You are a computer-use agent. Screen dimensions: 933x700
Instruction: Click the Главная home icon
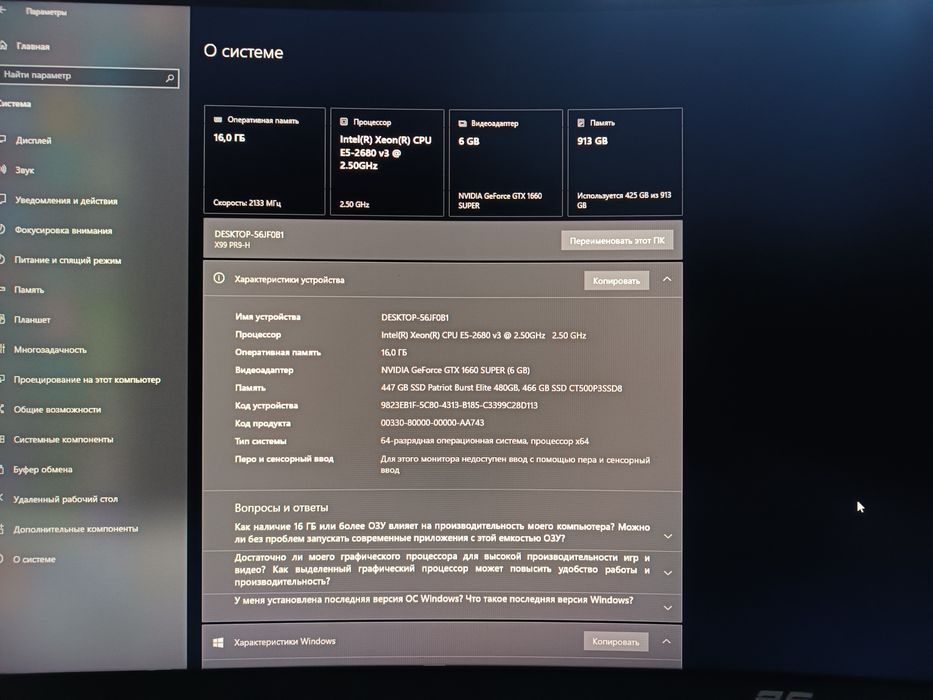coord(4,45)
